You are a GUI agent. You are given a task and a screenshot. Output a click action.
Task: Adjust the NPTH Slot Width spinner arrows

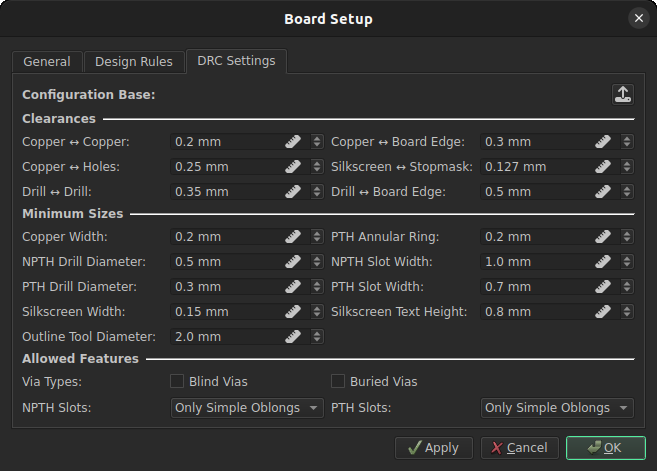pyautogui.click(x=627, y=262)
